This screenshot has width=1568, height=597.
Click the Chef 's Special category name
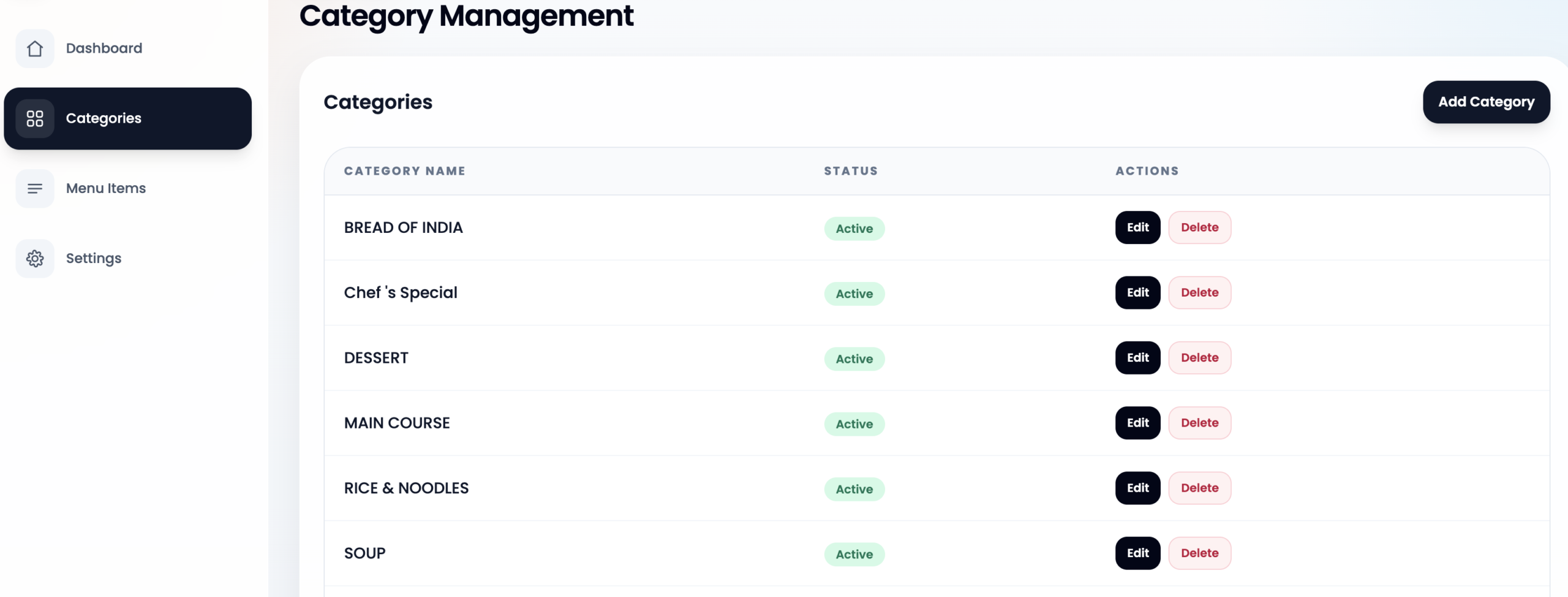pyautogui.click(x=401, y=293)
